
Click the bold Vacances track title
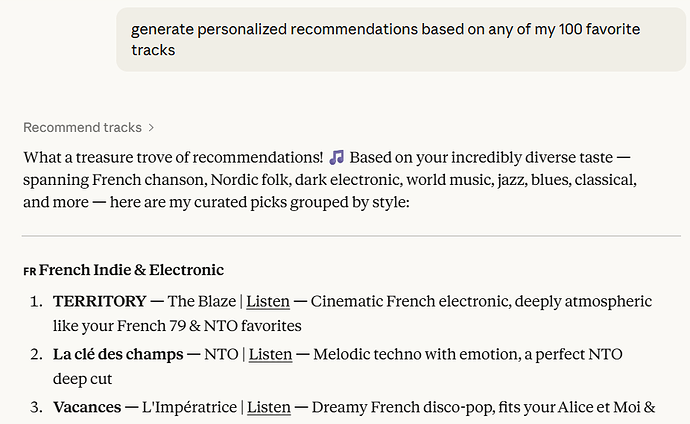88,407
